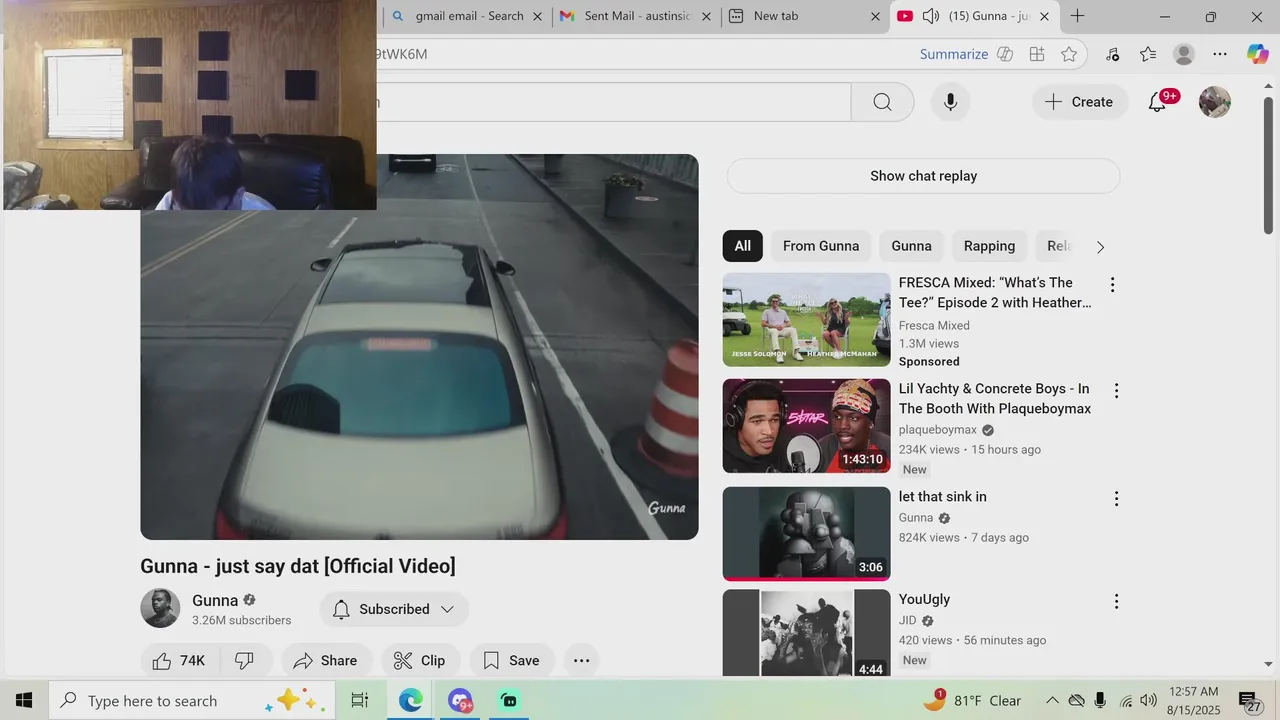Select the All filter chip
The image size is (1280, 720).
[742, 246]
